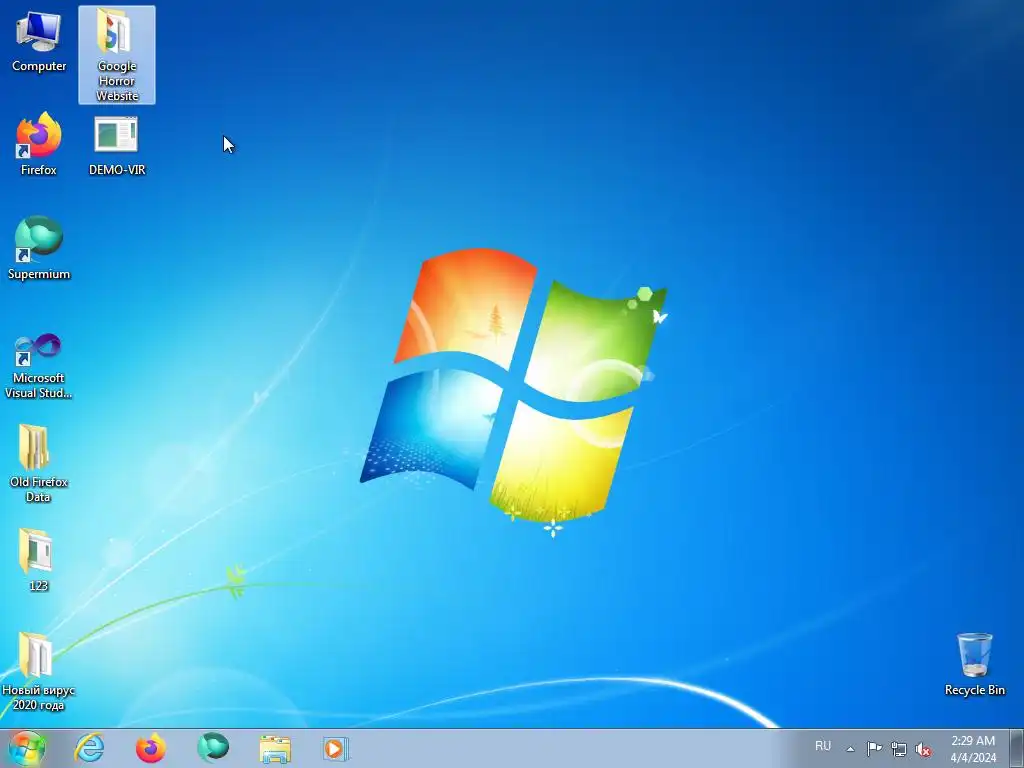Open Windows Explorer from the taskbar
Viewport: 1024px width, 768px height.
point(275,748)
